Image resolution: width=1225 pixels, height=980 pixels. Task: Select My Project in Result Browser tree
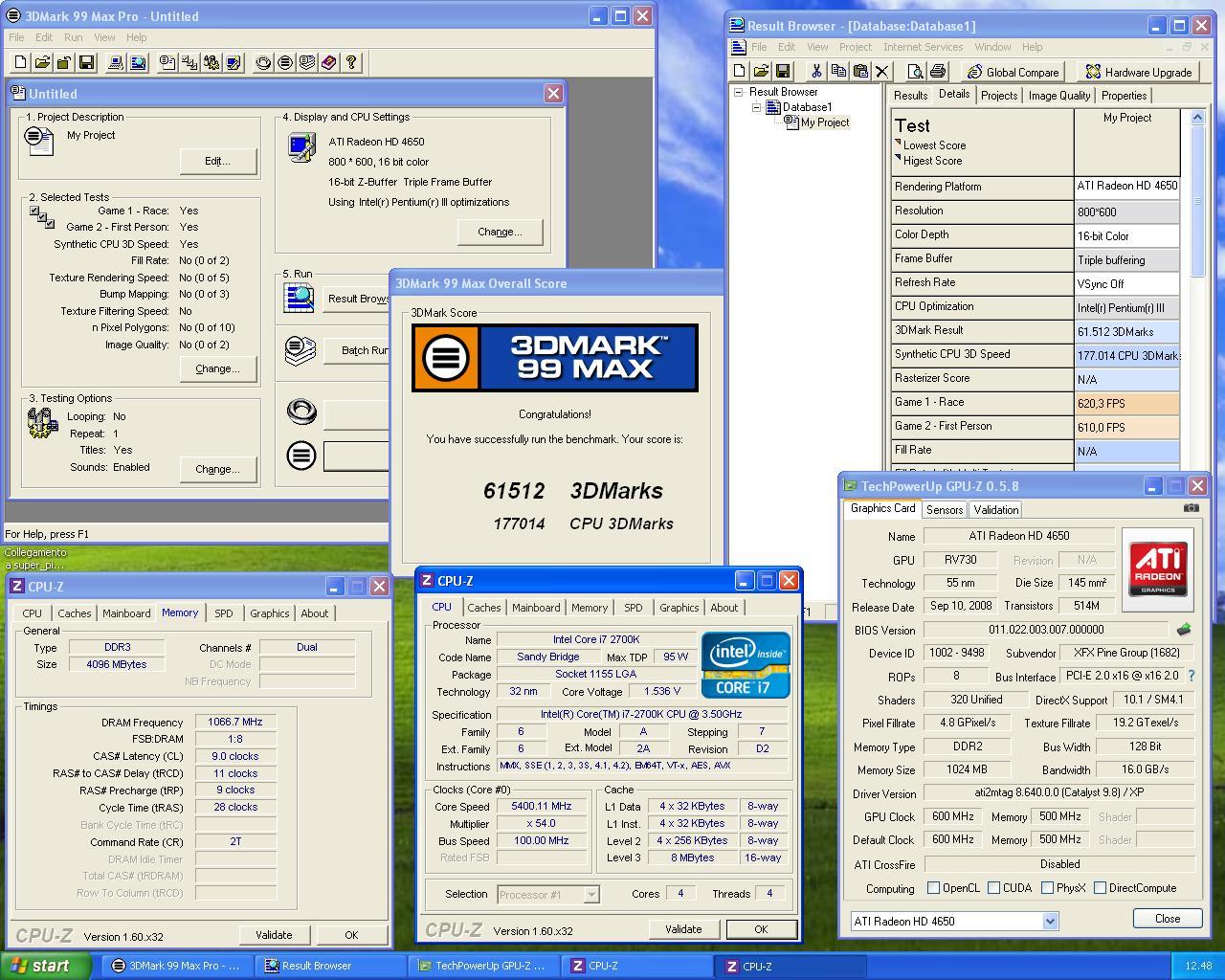[824, 122]
